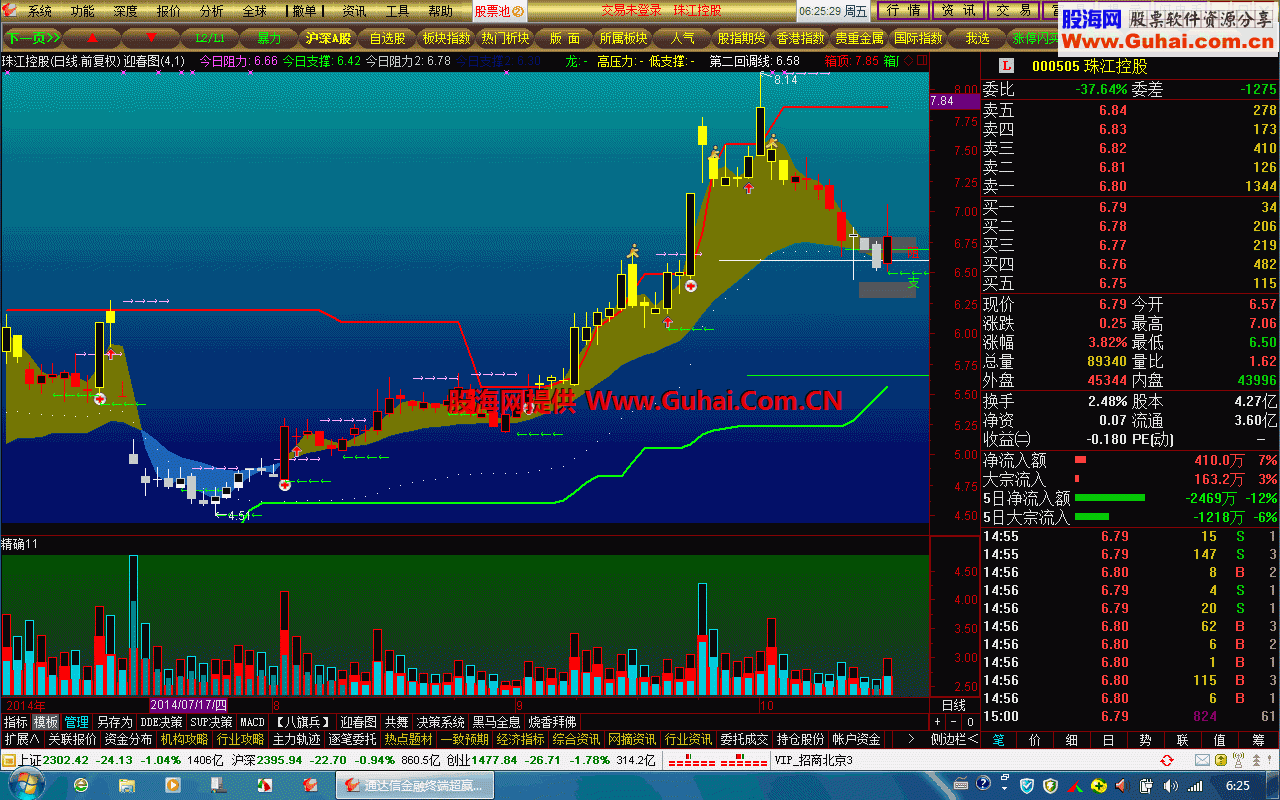Click the 行情 button at top right
1280x800 pixels.
[903, 11]
